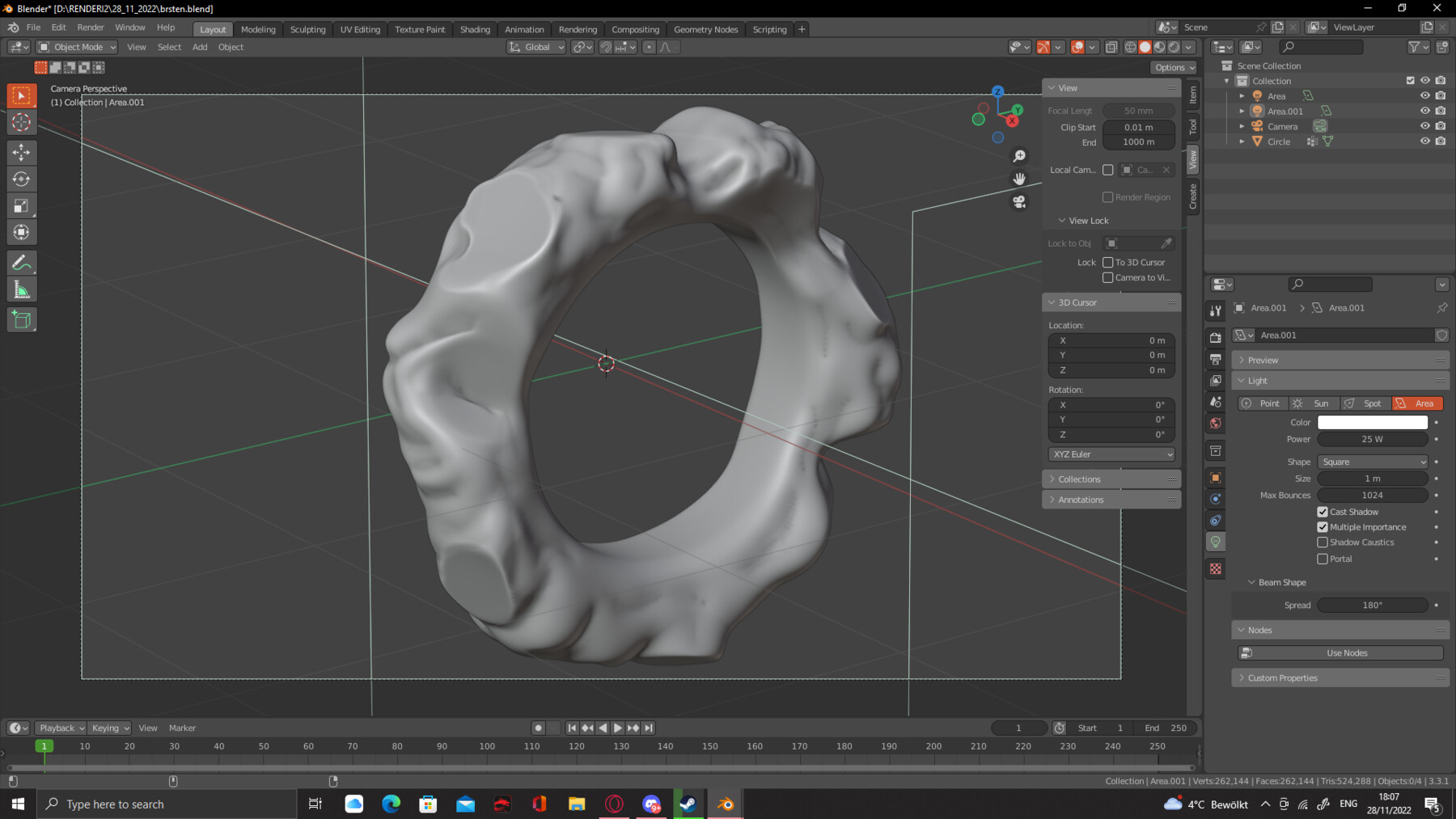Select the Measure tool
This screenshot has width=1456, height=819.
[x=21, y=288]
